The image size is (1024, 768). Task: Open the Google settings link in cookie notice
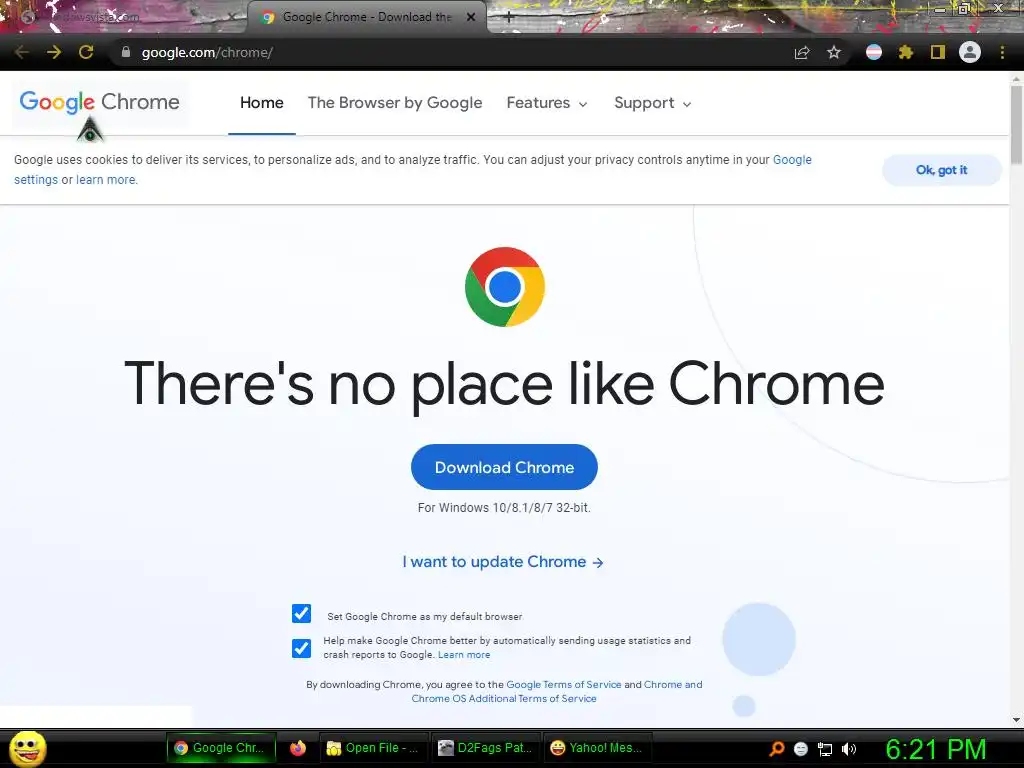tap(792, 160)
